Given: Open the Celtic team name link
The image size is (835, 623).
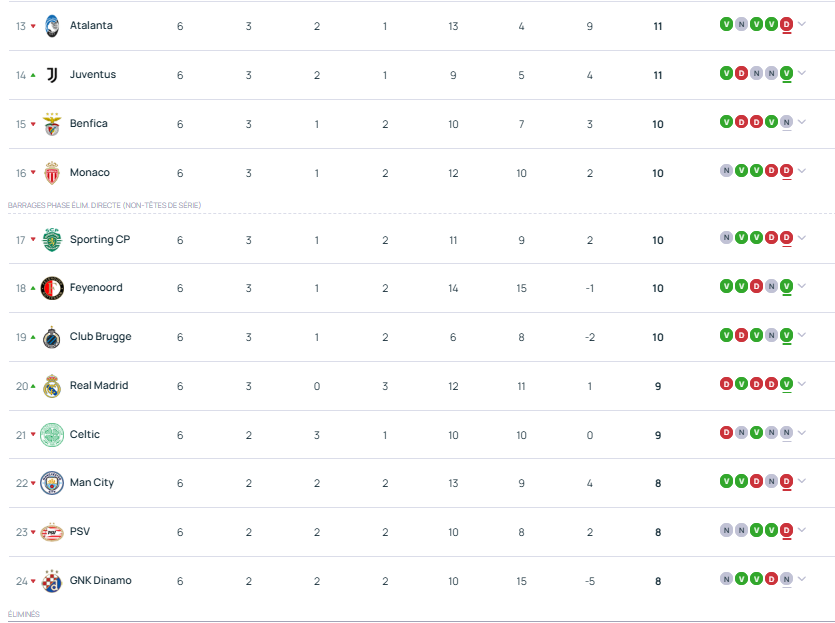Looking at the screenshot, I should [85, 435].
